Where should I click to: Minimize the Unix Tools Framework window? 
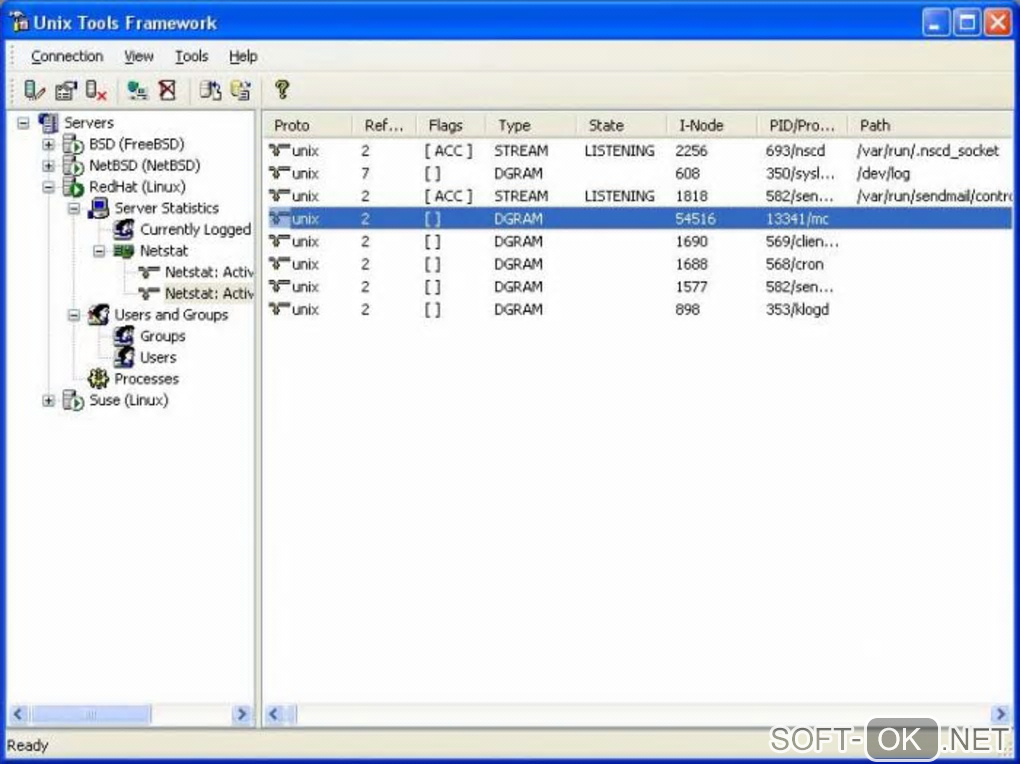(x=935, y=23)
